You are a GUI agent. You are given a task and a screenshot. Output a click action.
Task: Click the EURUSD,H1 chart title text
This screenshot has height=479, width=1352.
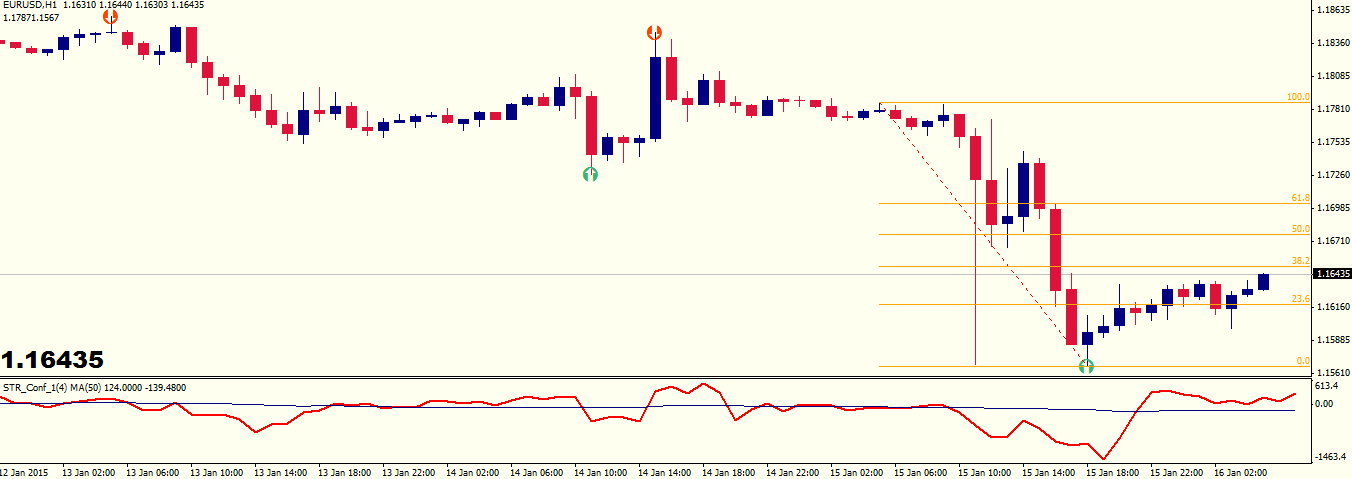[x=28, y=5]
